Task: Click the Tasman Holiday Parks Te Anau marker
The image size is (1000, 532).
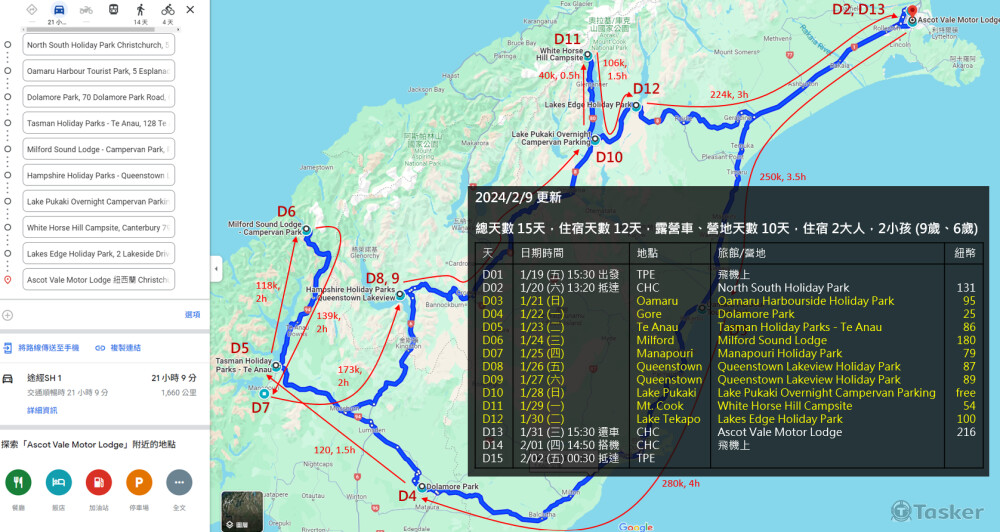Action: 276,366
